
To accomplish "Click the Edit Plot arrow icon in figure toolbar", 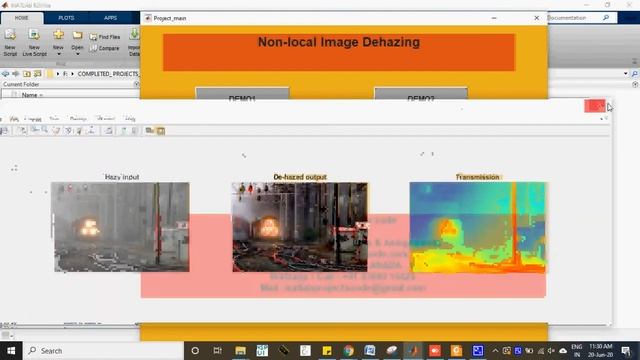I will coord(22,130).
